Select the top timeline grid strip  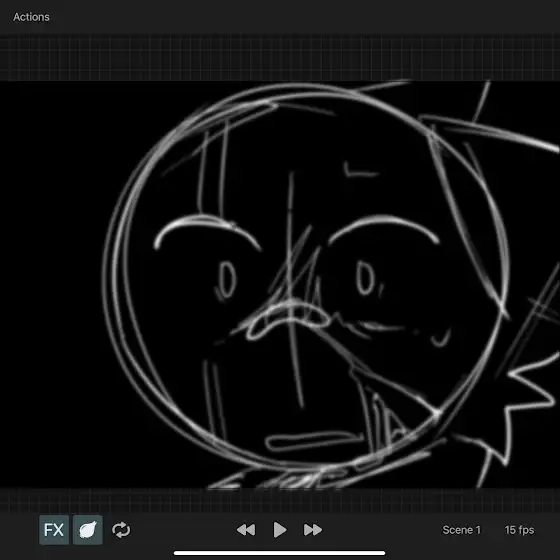click(x=280, y=58)
